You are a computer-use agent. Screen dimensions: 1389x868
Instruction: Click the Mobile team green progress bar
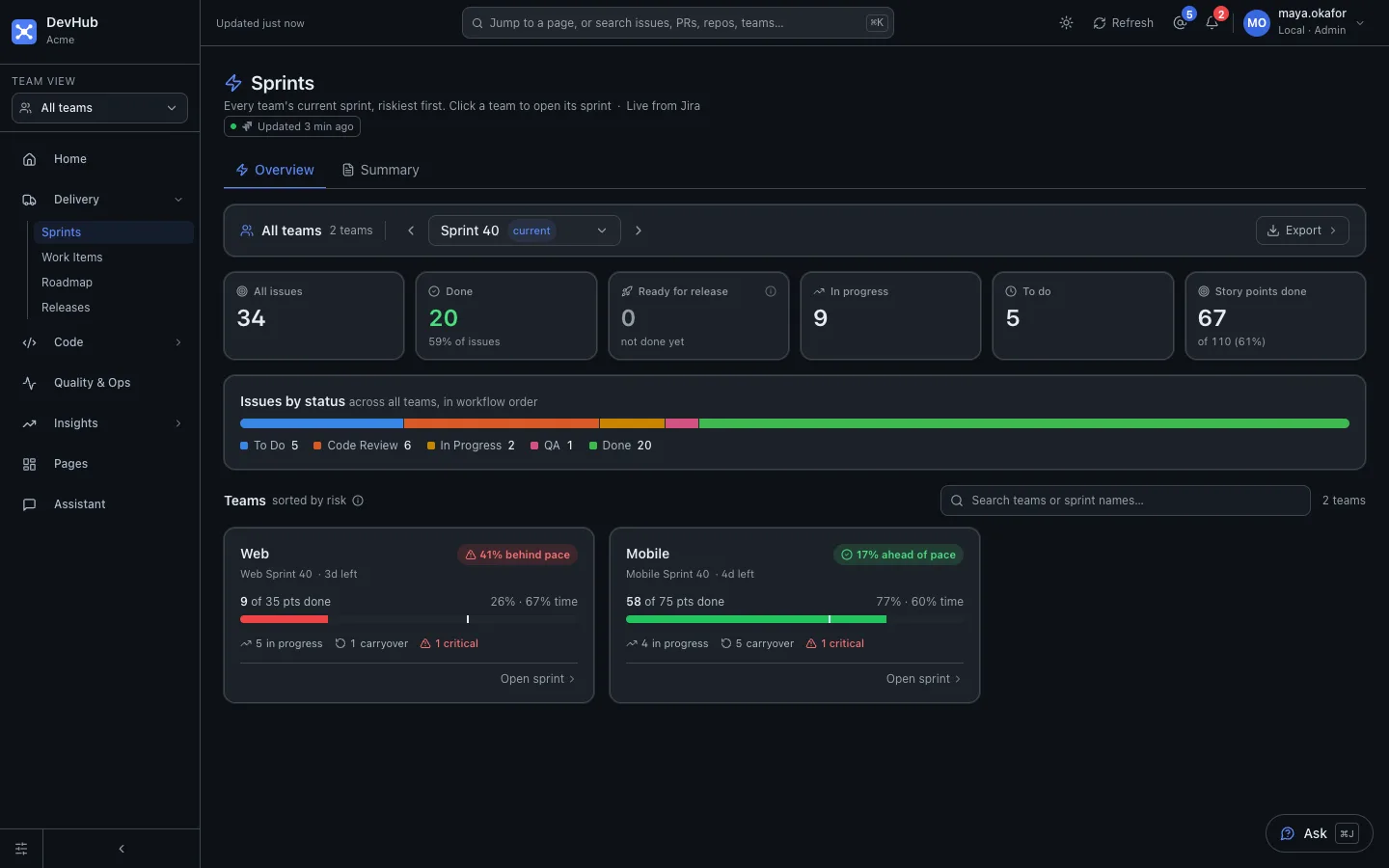756,619
